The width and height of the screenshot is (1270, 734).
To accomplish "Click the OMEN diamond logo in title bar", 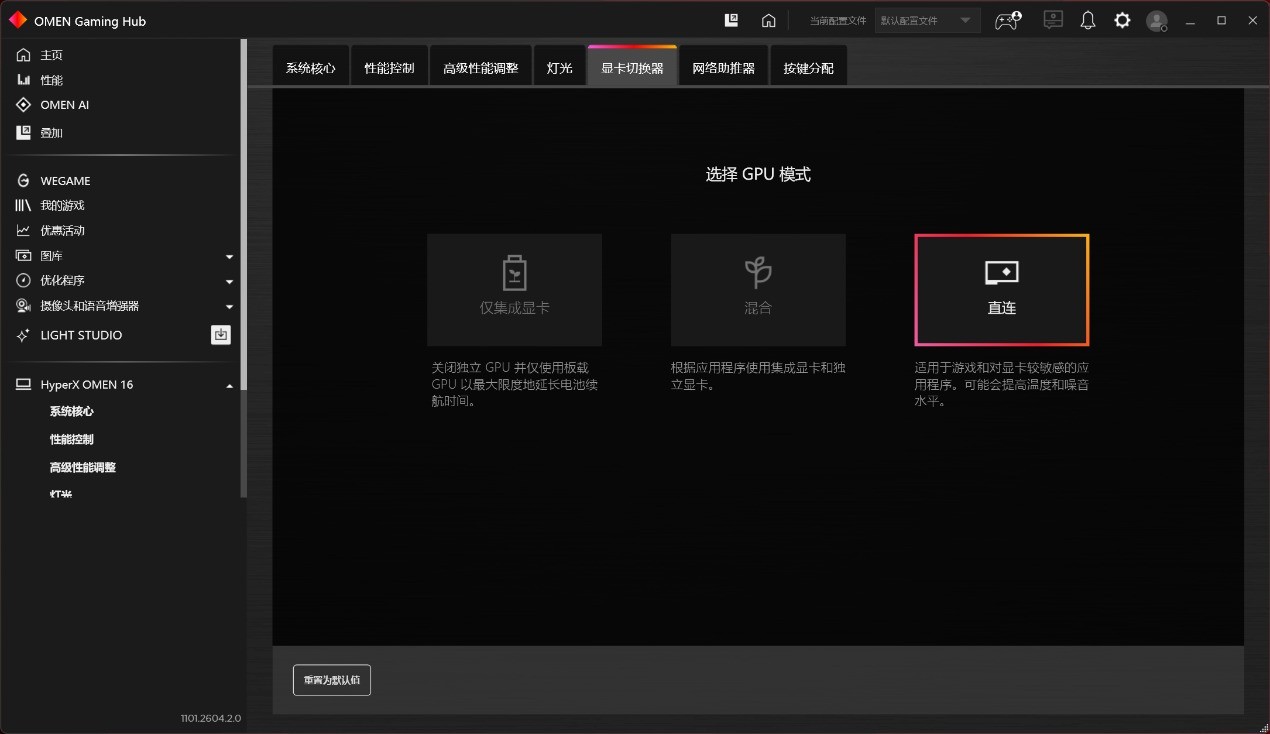I will click(x=17, y=20).
